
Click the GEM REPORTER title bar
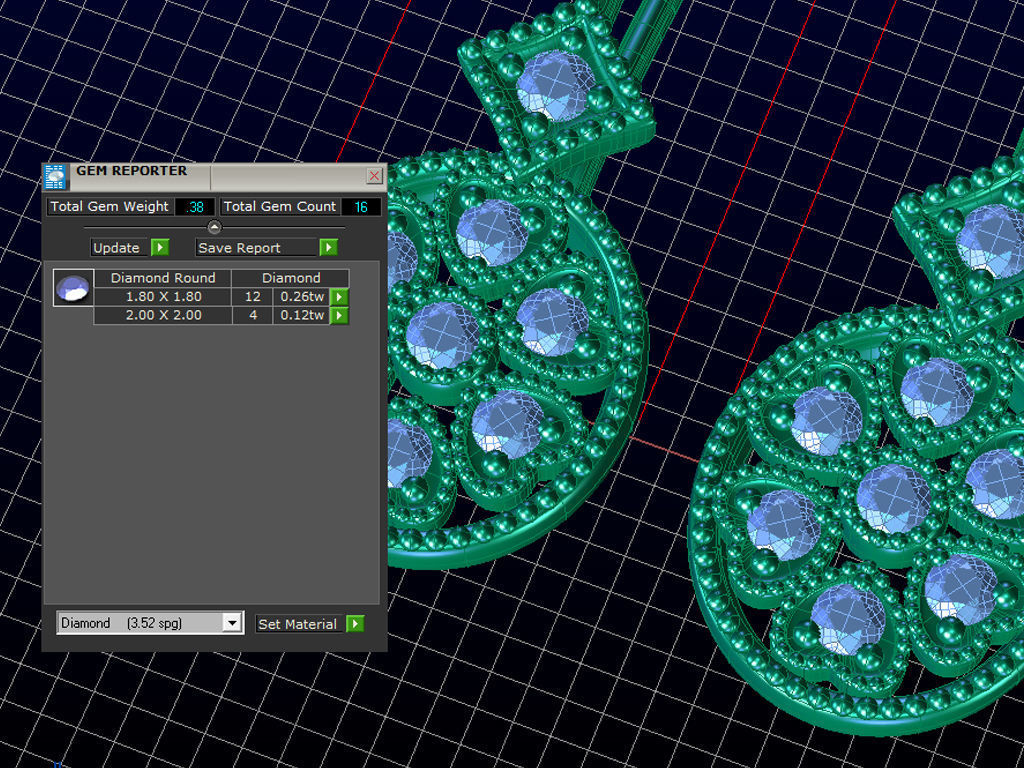click(216, 176)
